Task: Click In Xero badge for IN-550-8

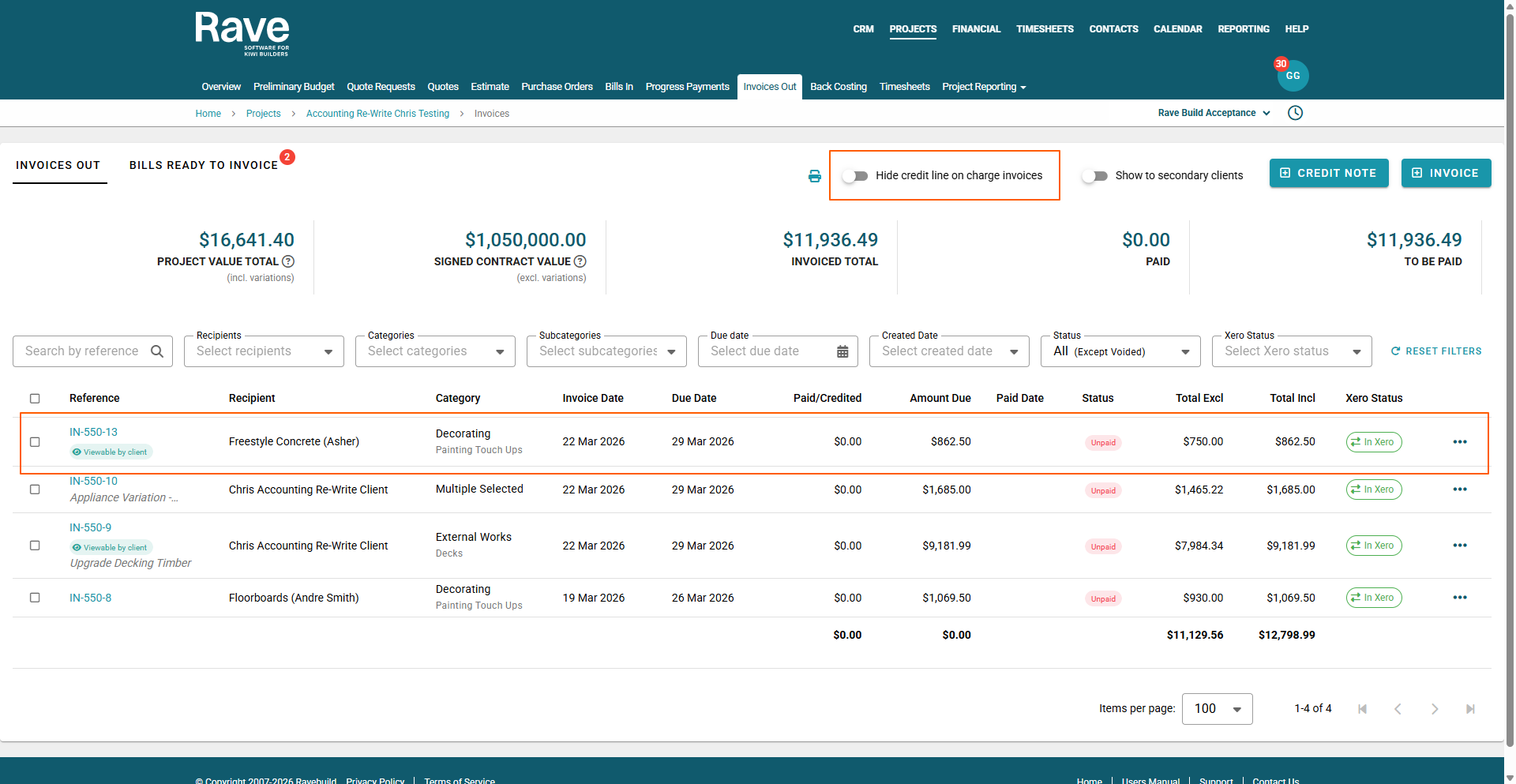Action: click(x=1373, y=598)
